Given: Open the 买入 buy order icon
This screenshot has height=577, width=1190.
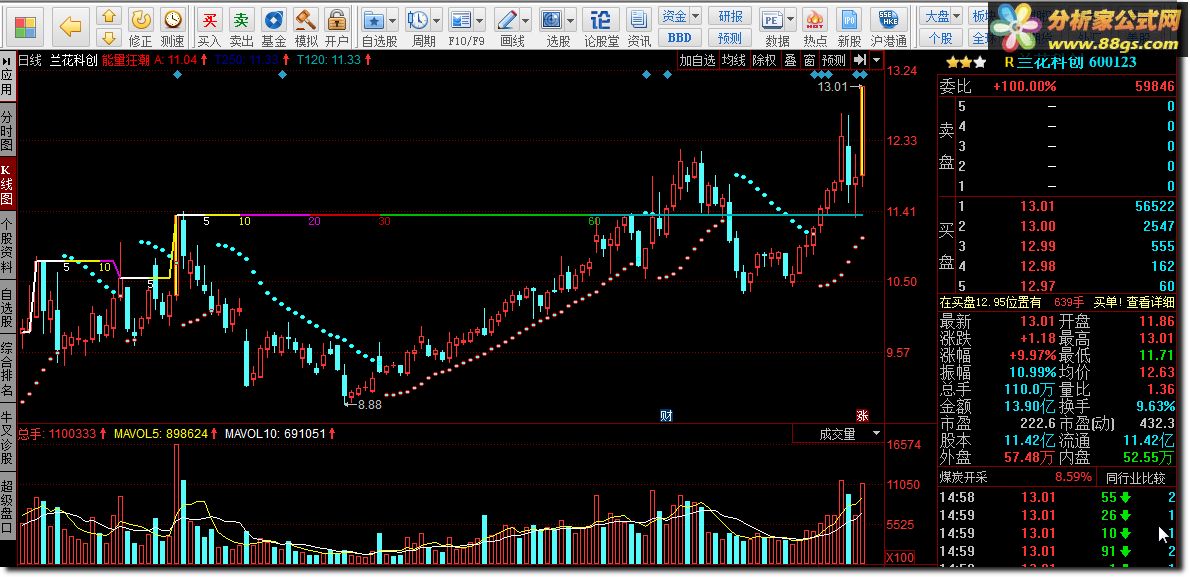Looking at the screenshot, I should pyautogui.click(x=209, y=27).
